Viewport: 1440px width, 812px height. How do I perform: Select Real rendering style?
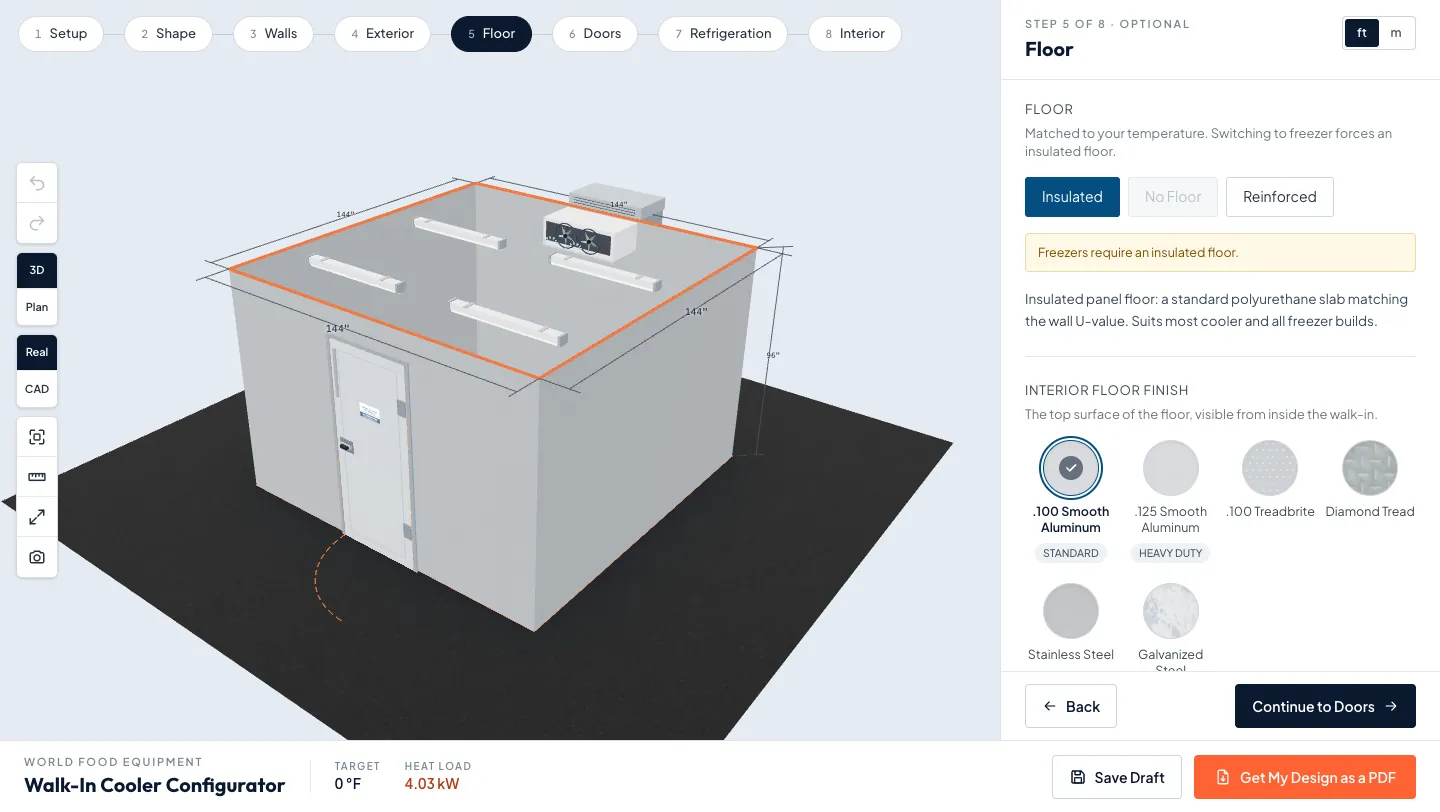coord(37,352)
